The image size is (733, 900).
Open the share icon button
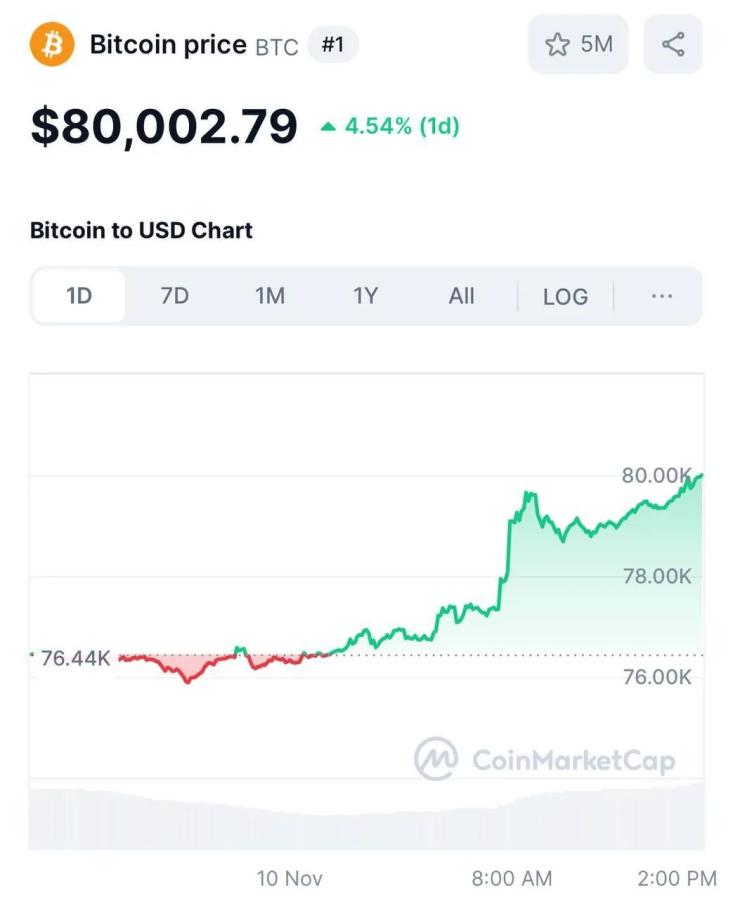(673, 44)
